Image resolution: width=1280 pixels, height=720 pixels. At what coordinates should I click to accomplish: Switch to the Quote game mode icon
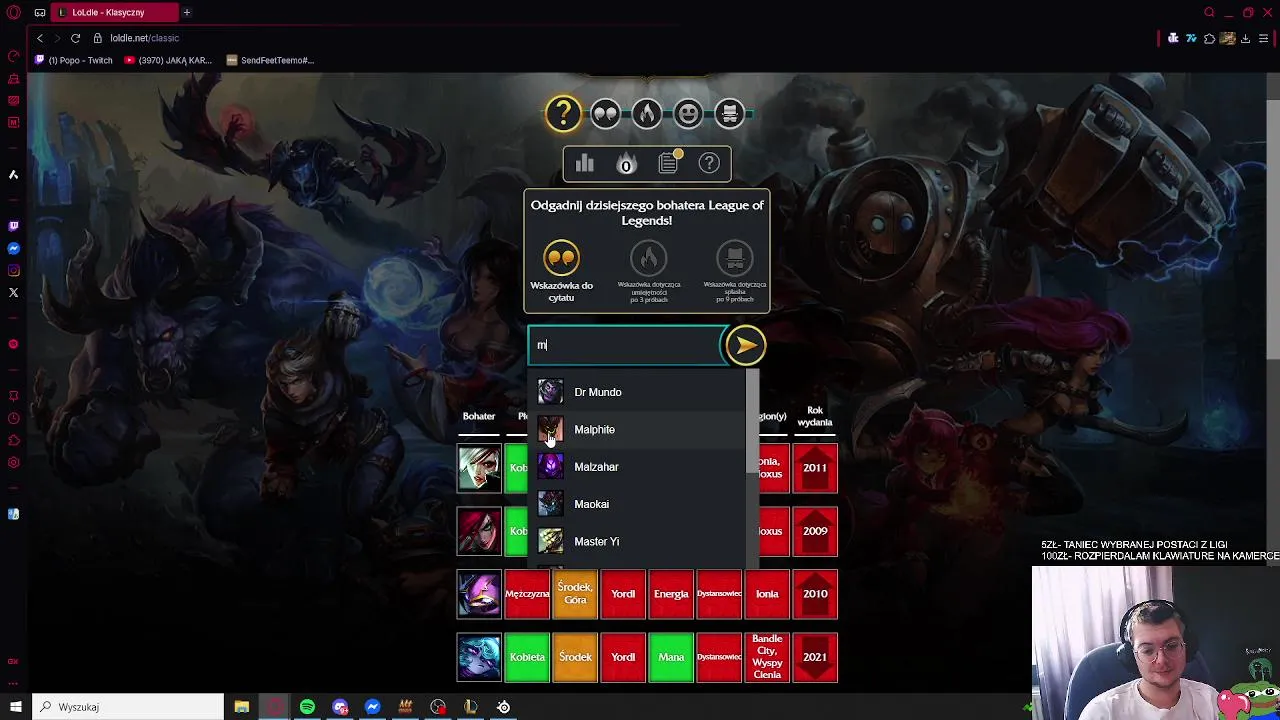[605, 114]
